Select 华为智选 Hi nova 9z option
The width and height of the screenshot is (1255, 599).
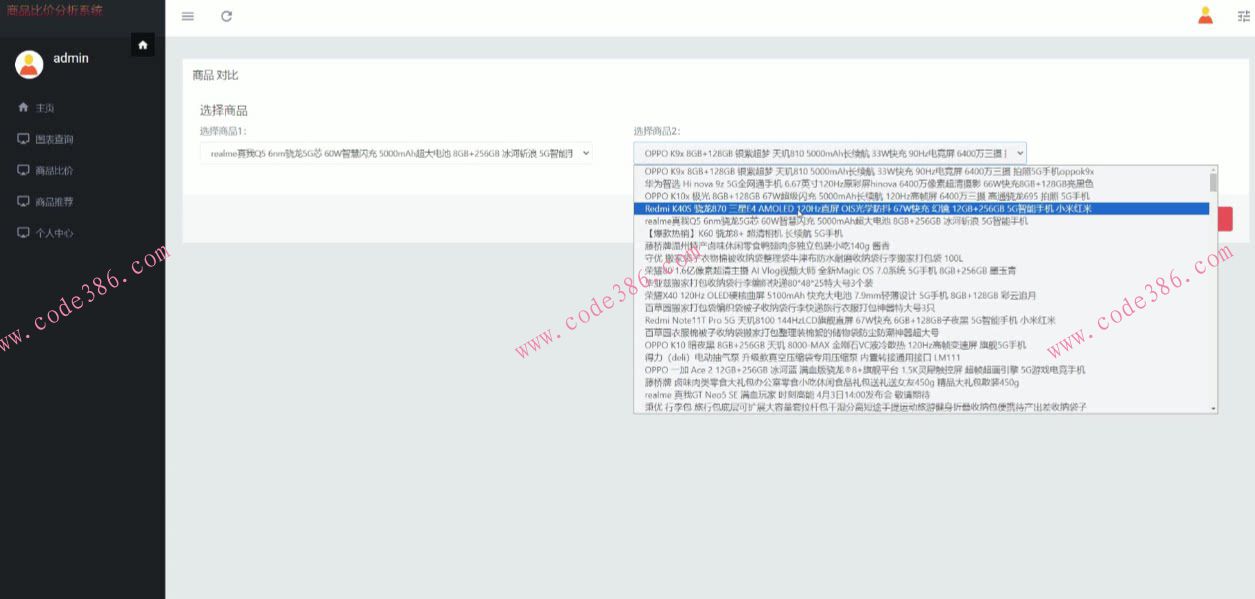pos(921,184)
